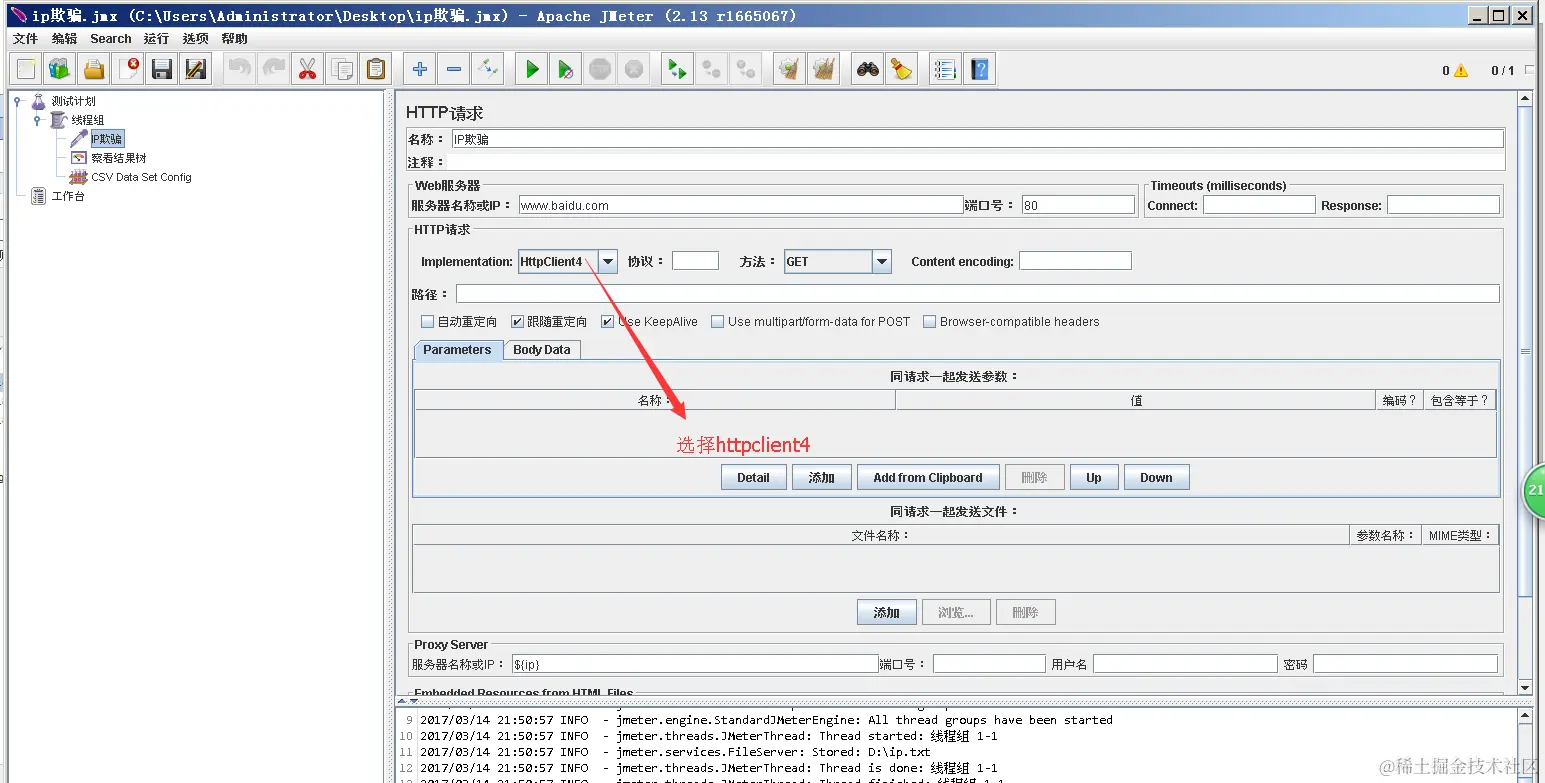Click the Down button
Image resolution: width=1545 pixels, height=783 pixels.
[1156, 477]
